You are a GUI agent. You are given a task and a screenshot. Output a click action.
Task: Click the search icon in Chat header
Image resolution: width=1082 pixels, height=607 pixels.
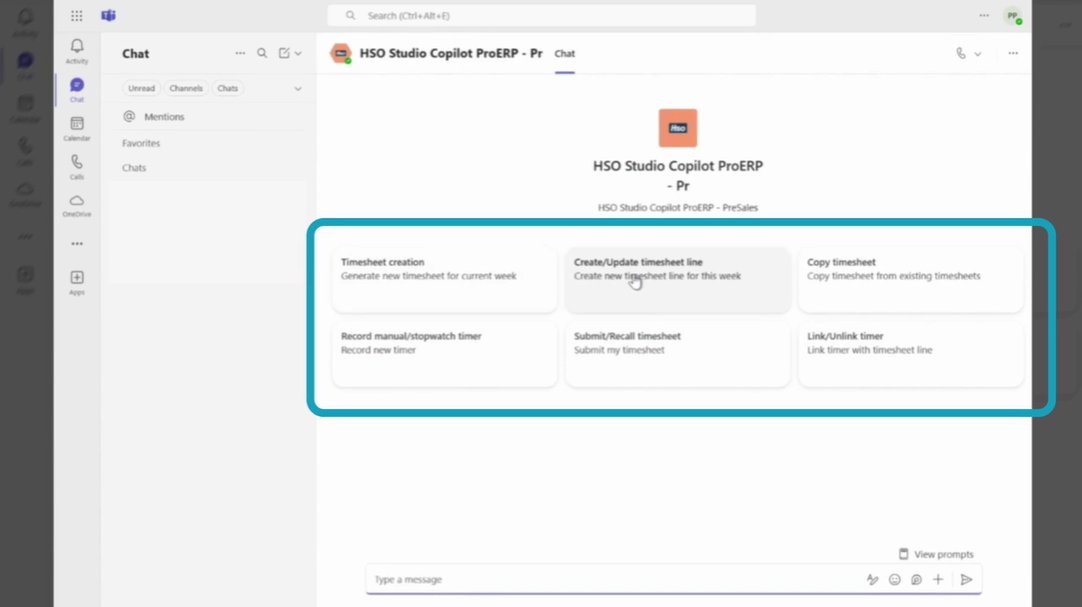pos(262,54)
